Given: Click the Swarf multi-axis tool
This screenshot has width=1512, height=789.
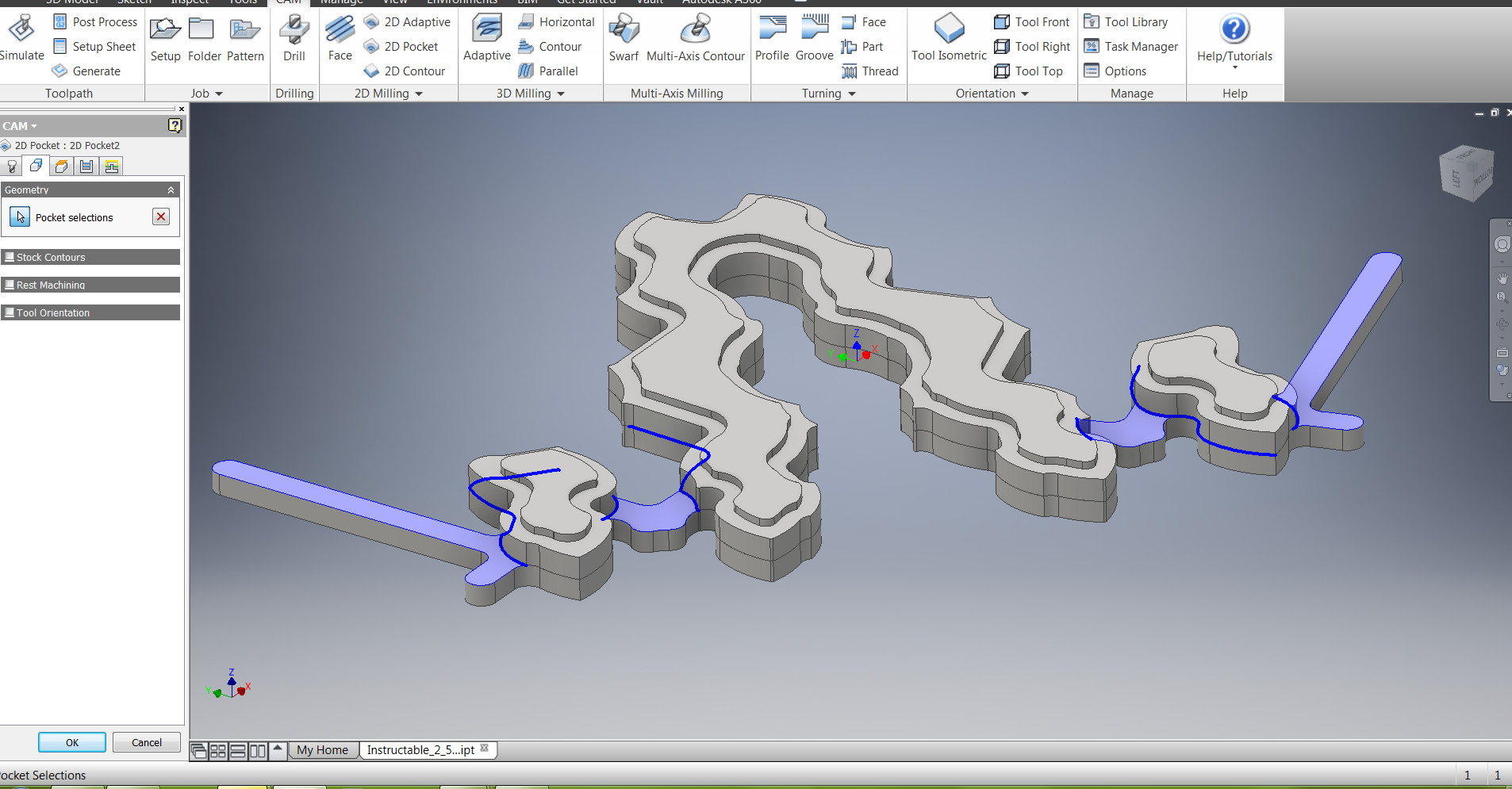Looking at the screenshot, I should point(624,39).
